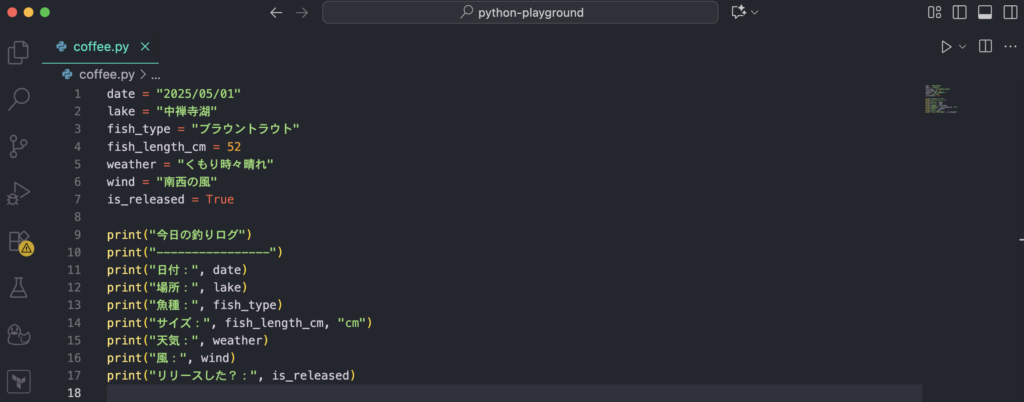Screen dimensions: 1024x402
Task: Open the Copilot chat icon in title bar
Action: (x=739, y=12)
